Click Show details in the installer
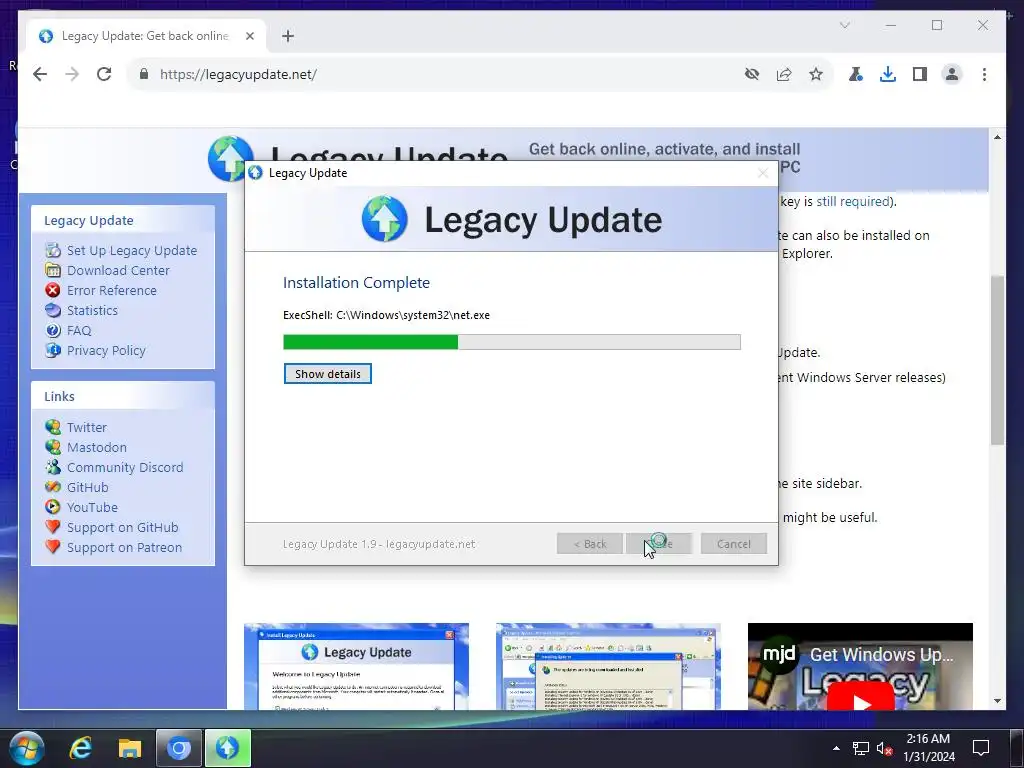Screen dimensions: 1024x768 [328, 374]
